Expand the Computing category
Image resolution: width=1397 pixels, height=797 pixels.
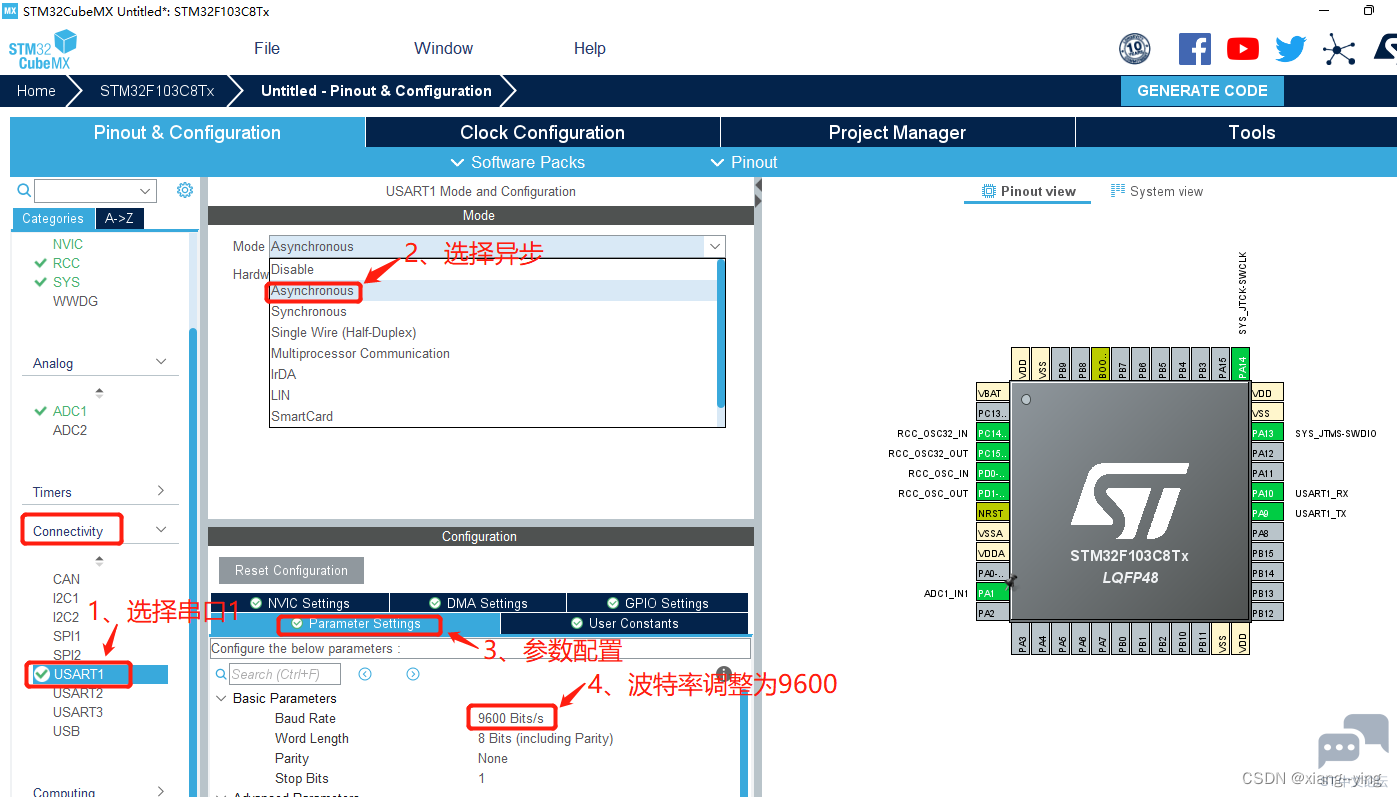pos(161,791)
